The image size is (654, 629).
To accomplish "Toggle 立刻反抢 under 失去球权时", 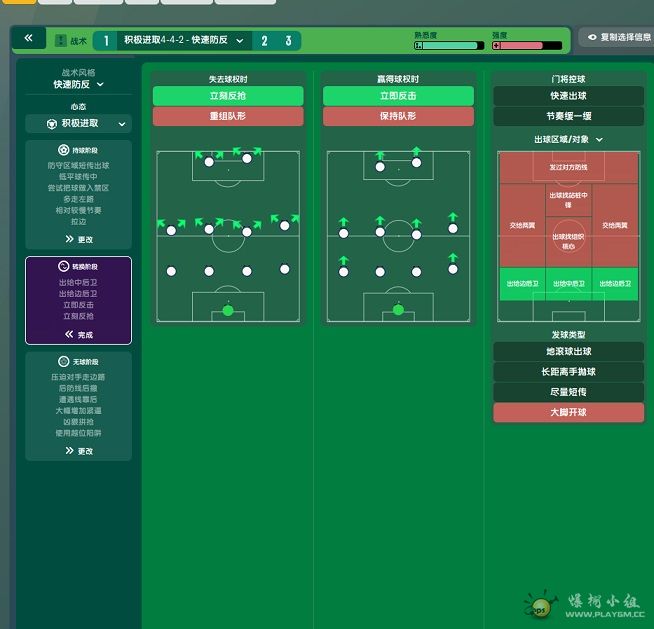I will [x=228, y=96].
